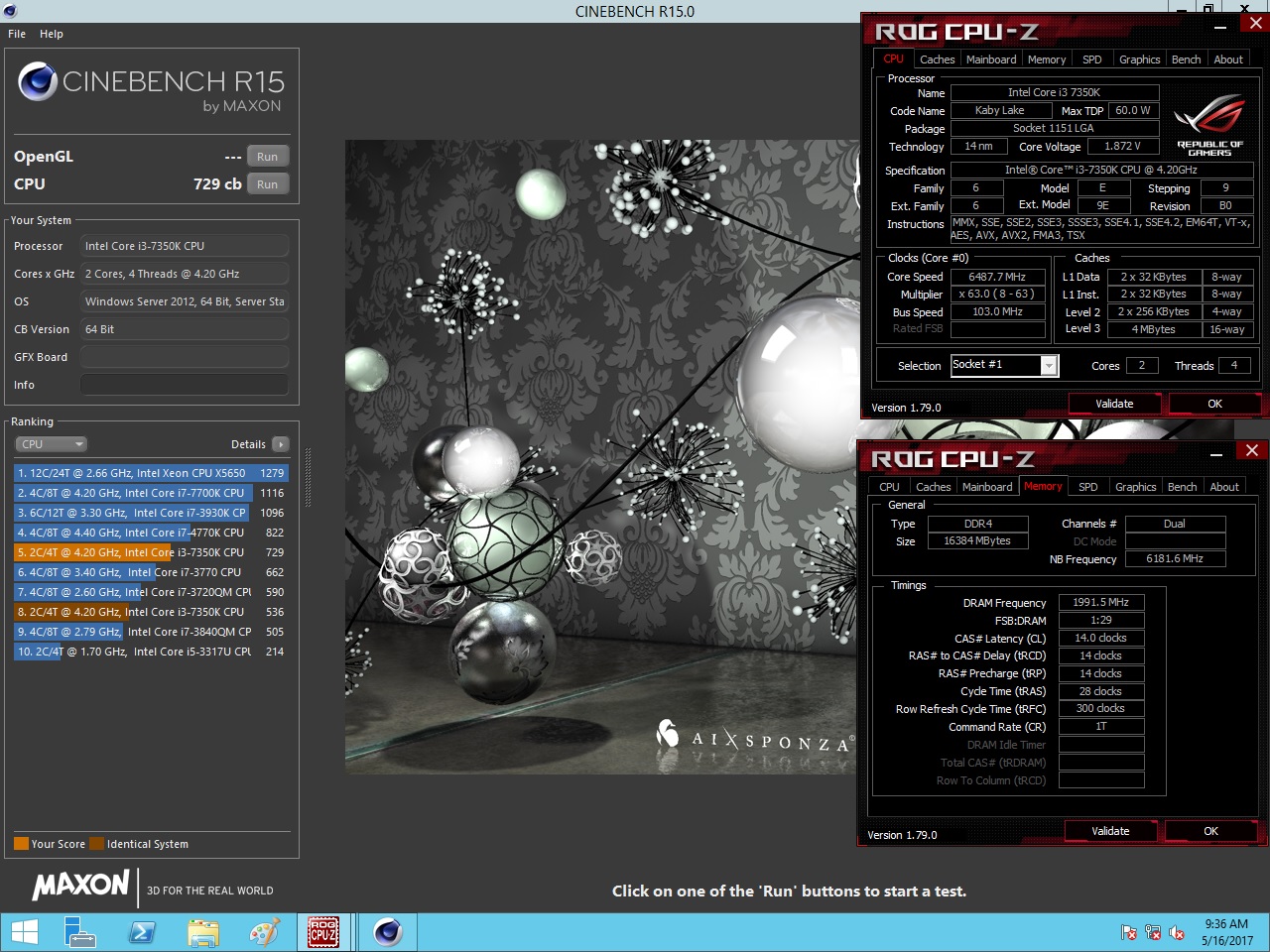The width and height of the screenshot is (1270, 952).
Task: Open the File menu in Cinebench
Action: [x=17, y=34]
